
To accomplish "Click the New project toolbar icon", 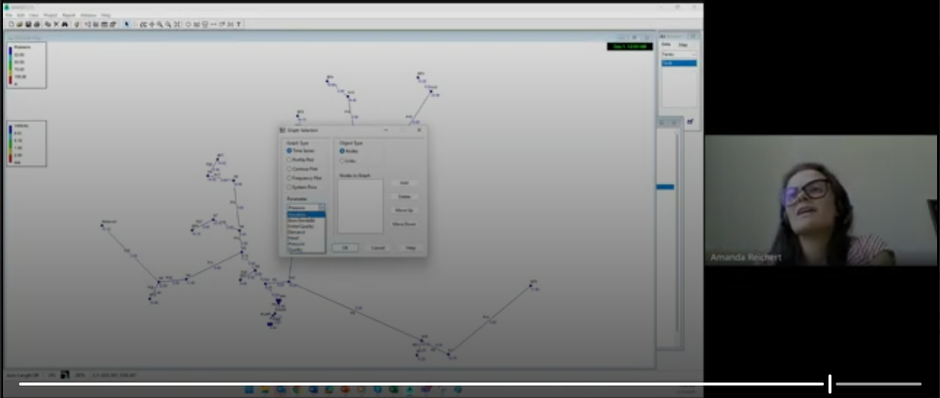I will tap(11, 24).
